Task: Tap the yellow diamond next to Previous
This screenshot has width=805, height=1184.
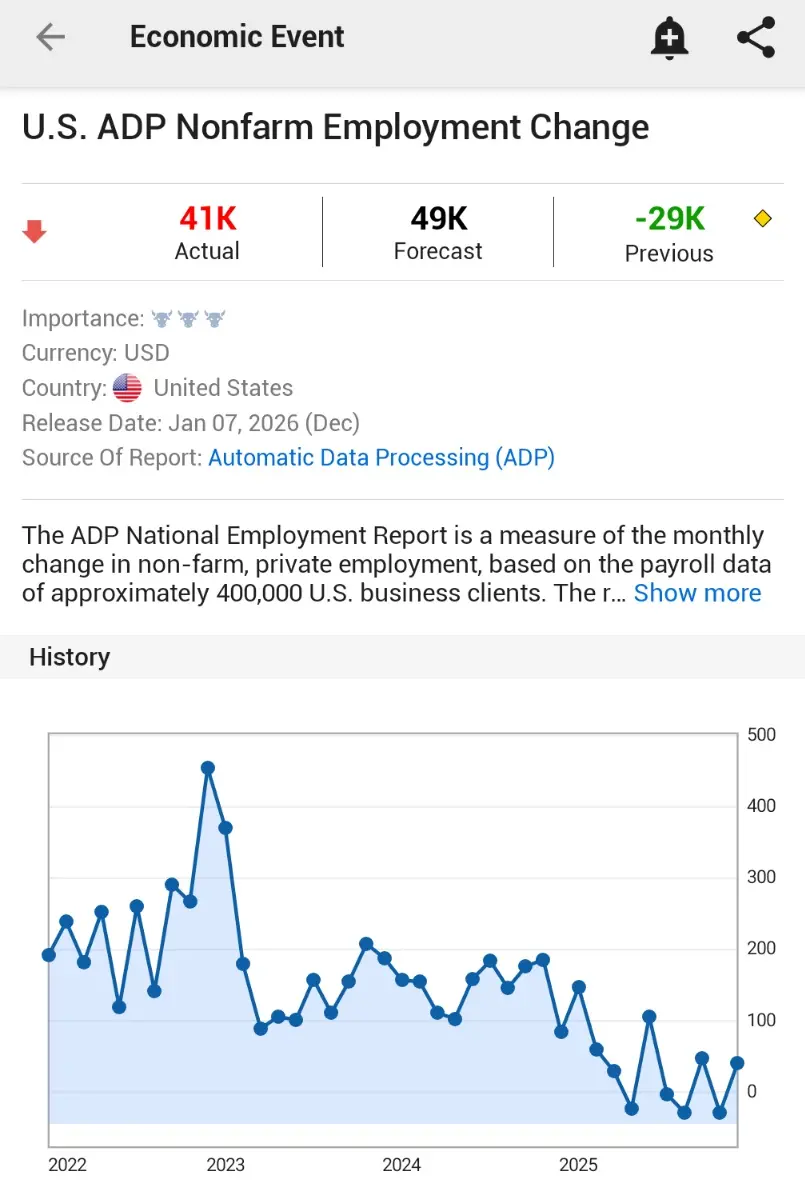Action: 761,217
